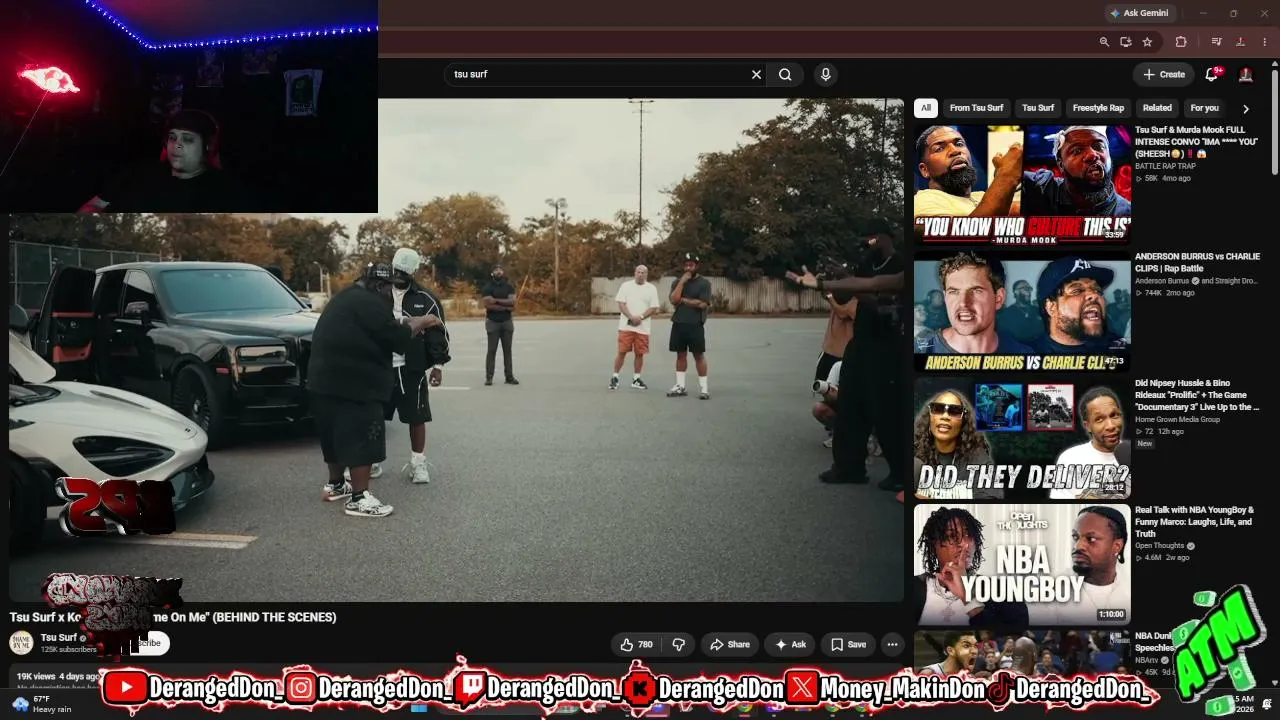
Task: Show more filter chips with right chevron
Action: [1246, 108]
